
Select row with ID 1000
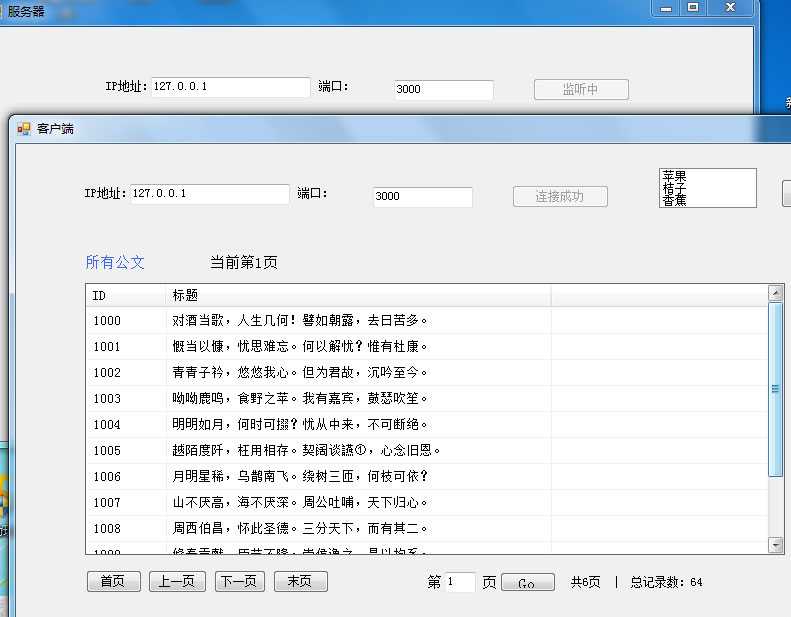coord(427,320)
